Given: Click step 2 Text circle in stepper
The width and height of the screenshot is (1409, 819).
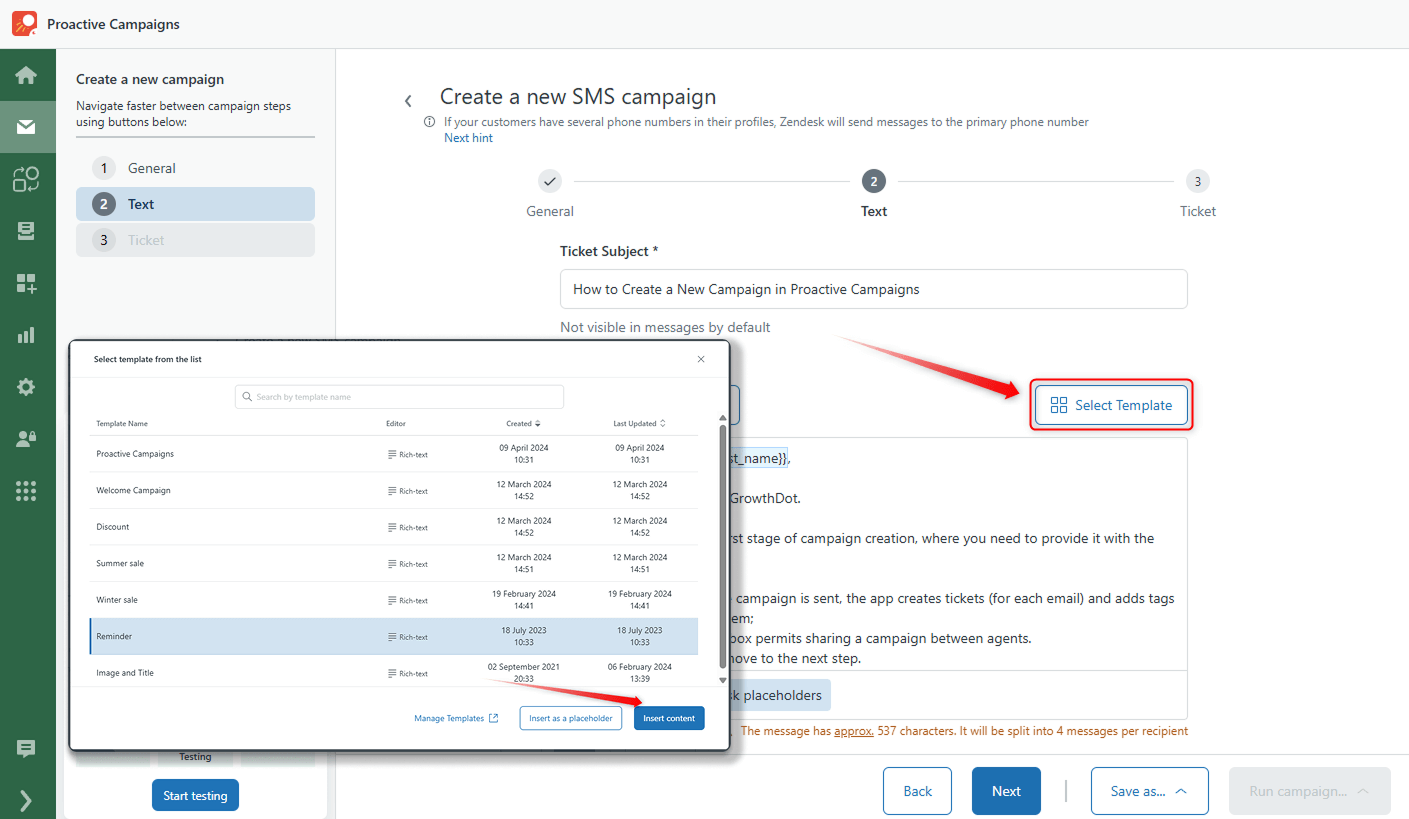Looking at the screenshot, I should point(874,182).
